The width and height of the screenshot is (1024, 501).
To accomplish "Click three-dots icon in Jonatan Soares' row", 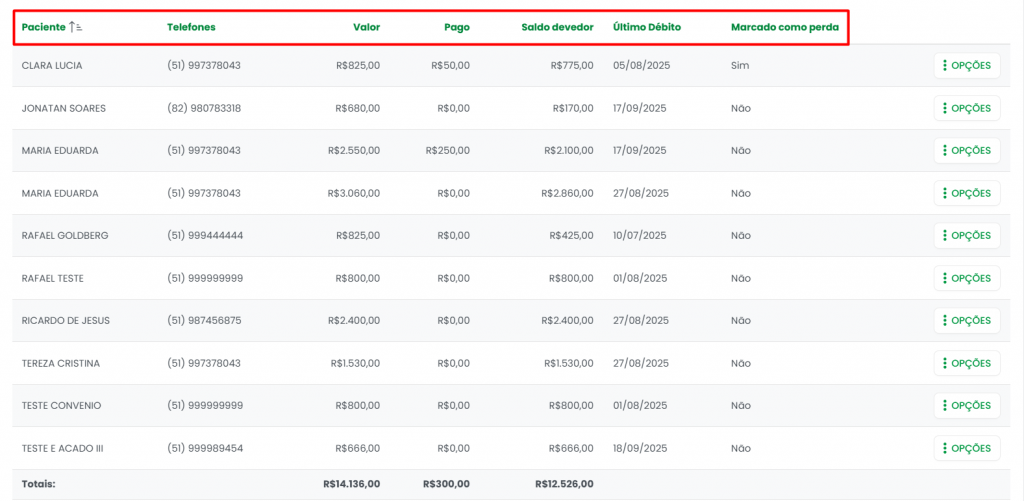I will click(944, 108).
